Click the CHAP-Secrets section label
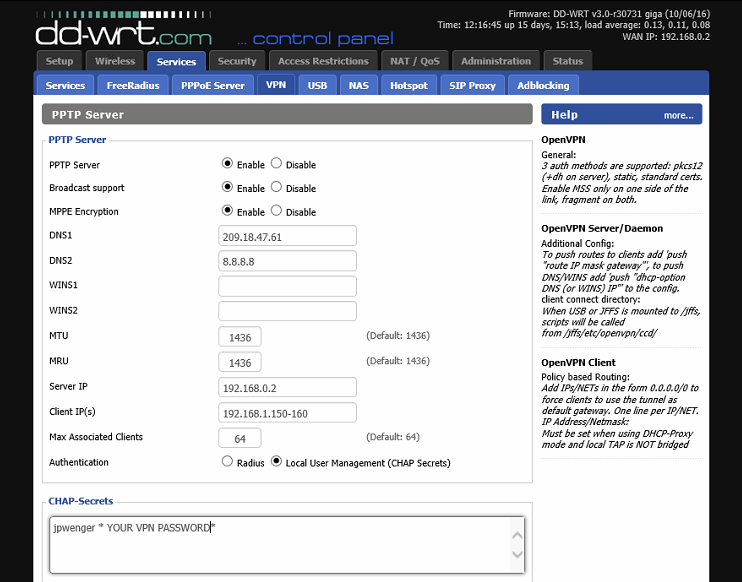Viewport: 742px width, 582px height. 80,501
